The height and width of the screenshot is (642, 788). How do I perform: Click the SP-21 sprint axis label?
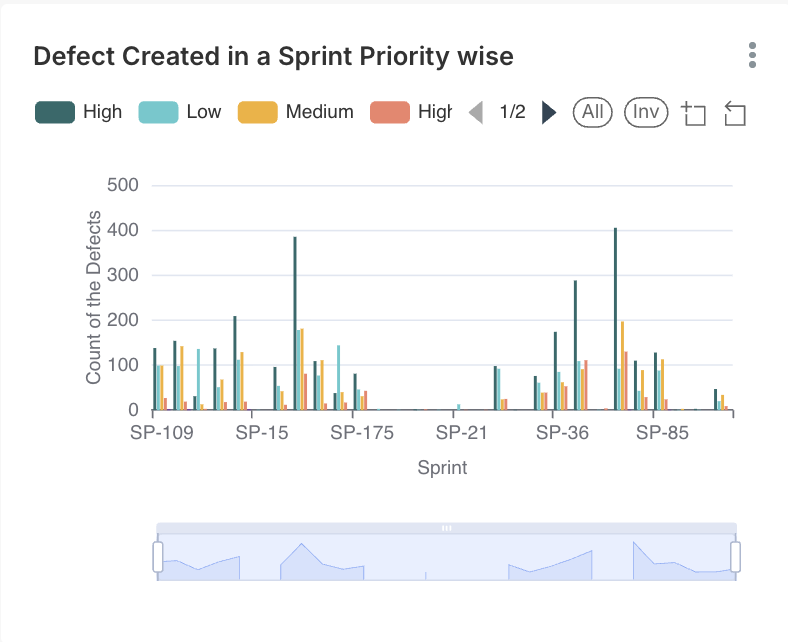(x=461, y=433)
